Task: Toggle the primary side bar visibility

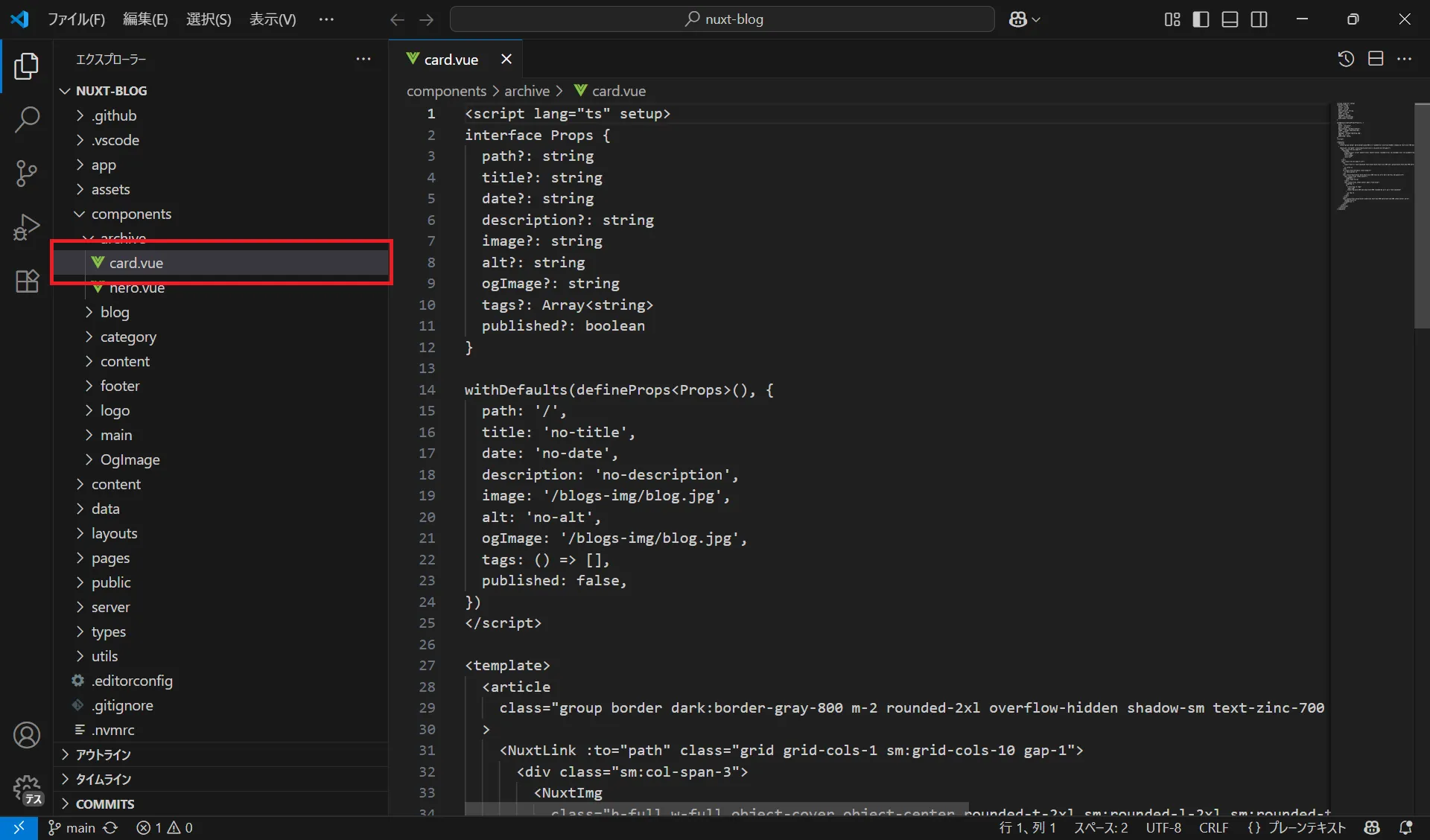Action: pos(1201,19)
